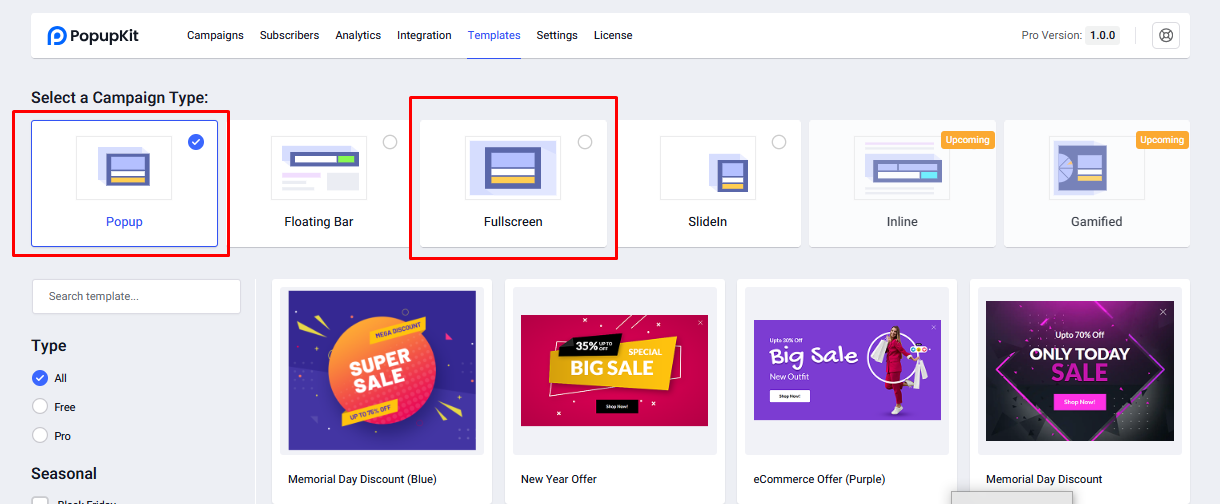Viewport: 1220px width, 504px height.
Task: Open the Analytics tab
Action: (x=358, y=35)
